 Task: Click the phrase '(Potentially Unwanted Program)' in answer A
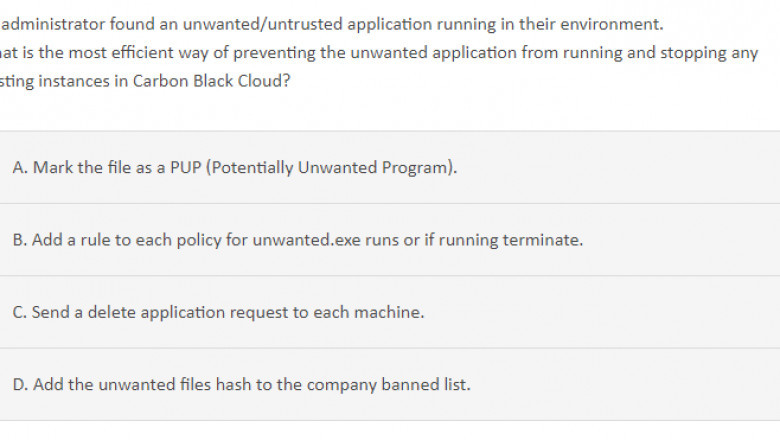point(331,168)
